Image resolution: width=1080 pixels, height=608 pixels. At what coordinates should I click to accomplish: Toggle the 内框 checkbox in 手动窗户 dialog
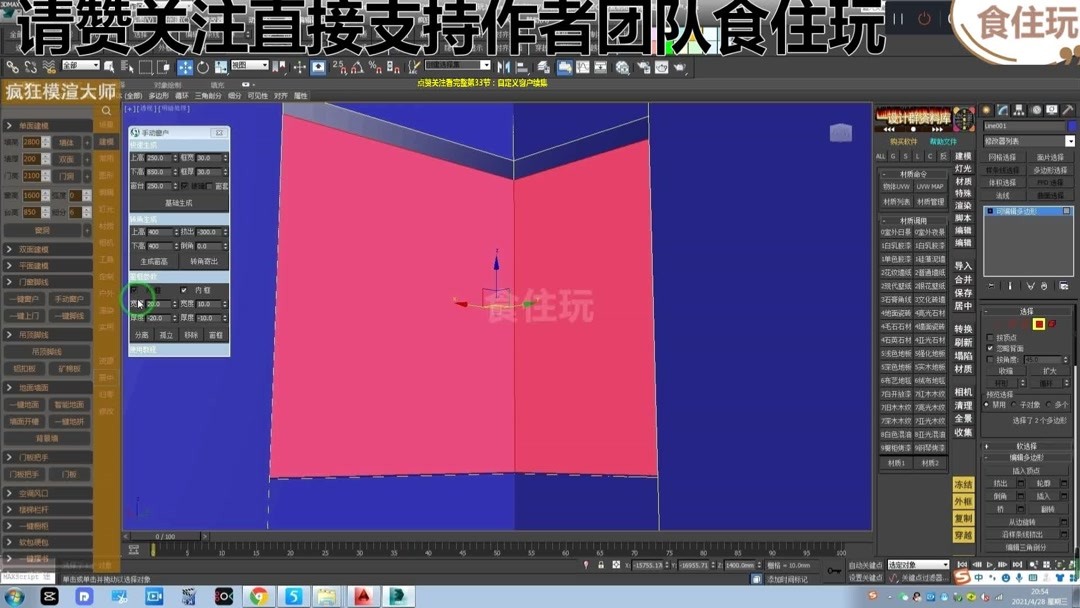click(184, 290)
